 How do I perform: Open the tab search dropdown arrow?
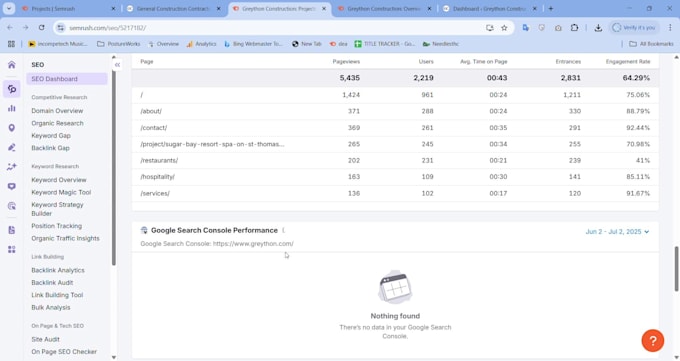[x=9, y=9]
